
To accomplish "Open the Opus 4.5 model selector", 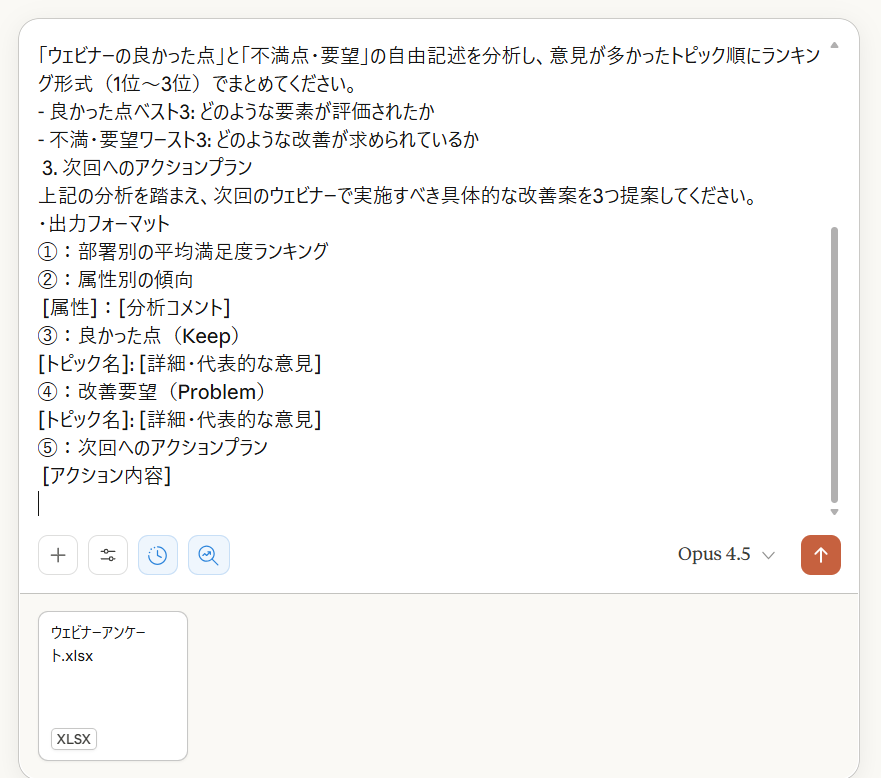I will (x=726, y=554).
